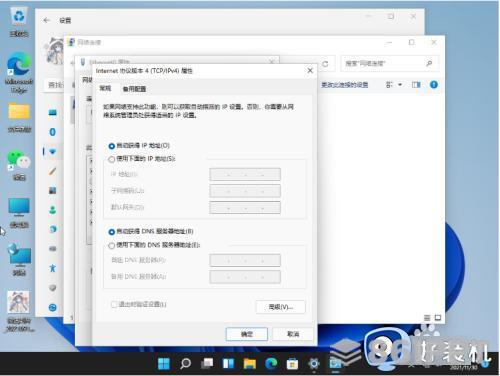This screenshot has height=376, width=500.
Task: Open Gaming icon in Settings sidebar
Action: (53, 249)
